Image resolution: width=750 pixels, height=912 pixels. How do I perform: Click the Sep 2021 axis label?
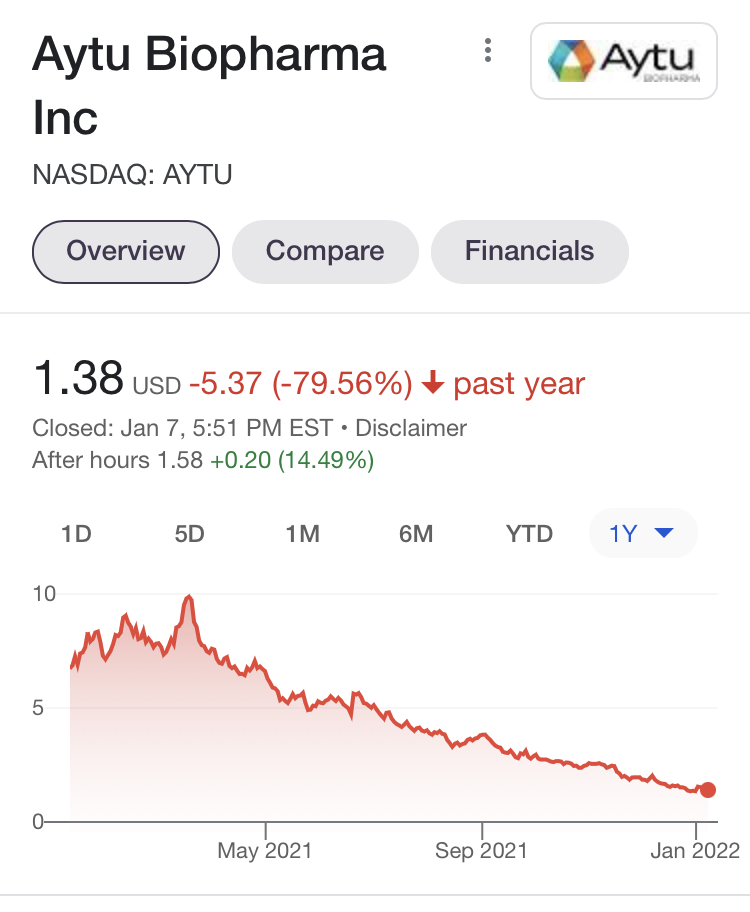click(x=482, y=851)
